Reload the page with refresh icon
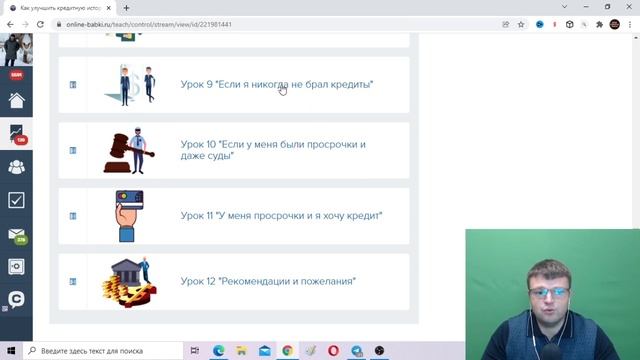 pos(40,24)
